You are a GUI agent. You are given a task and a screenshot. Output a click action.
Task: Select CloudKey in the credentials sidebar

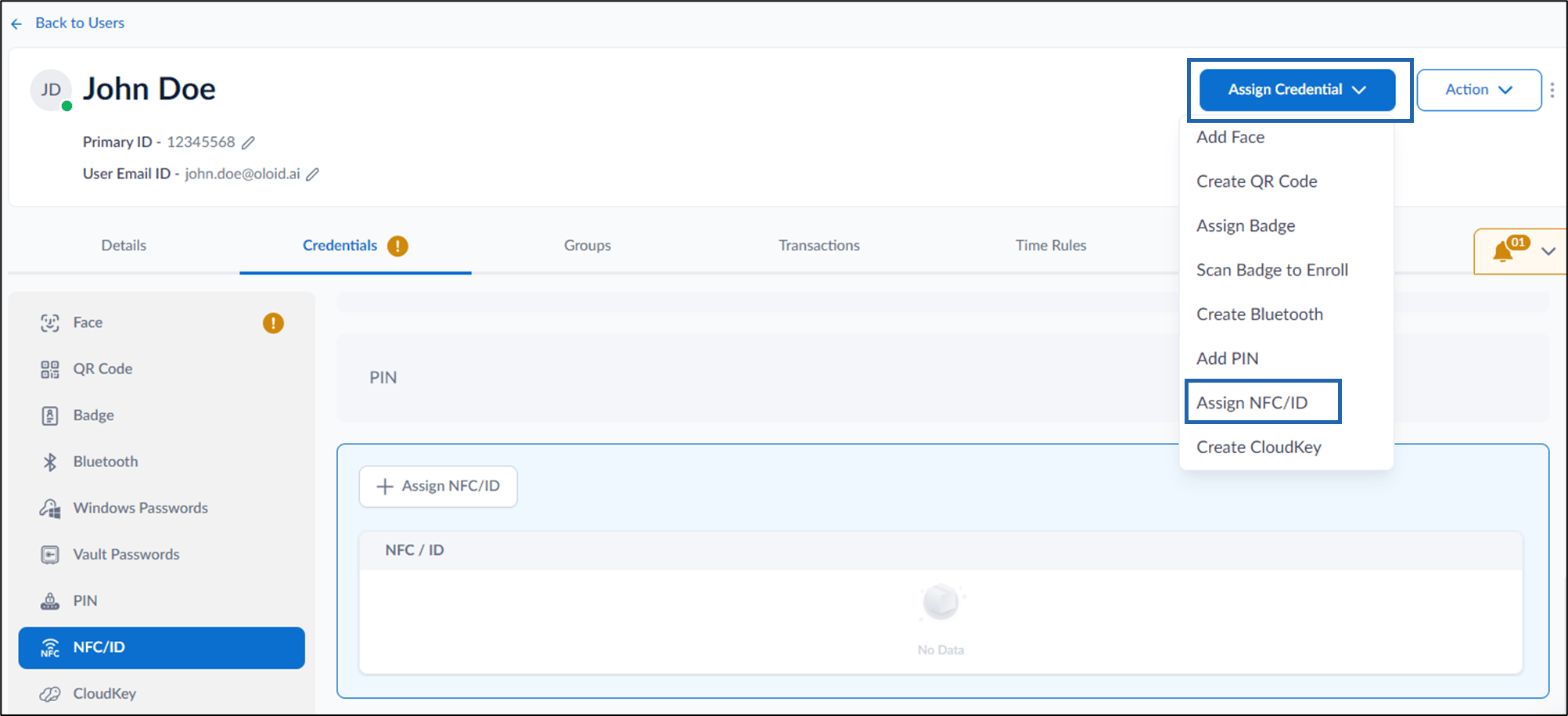point(162,694)
